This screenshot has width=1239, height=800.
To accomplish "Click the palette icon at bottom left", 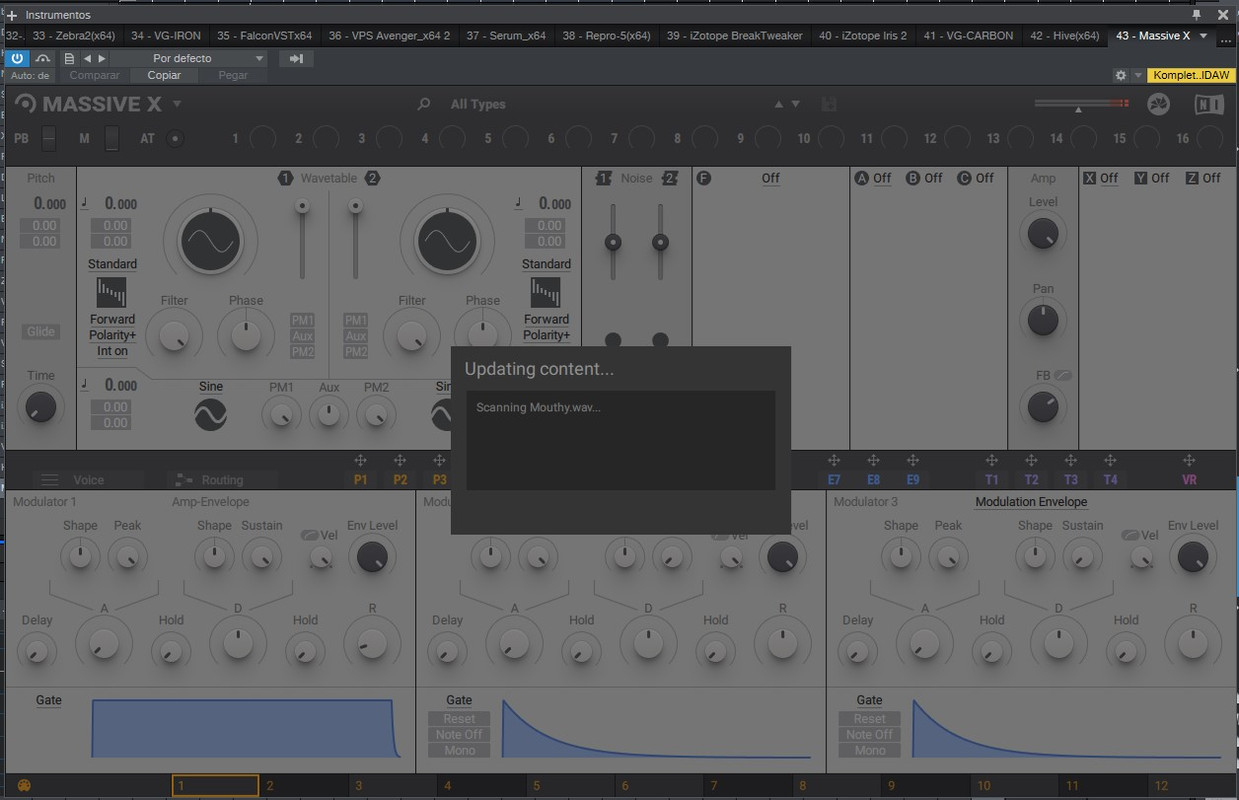I will [24, 786].
